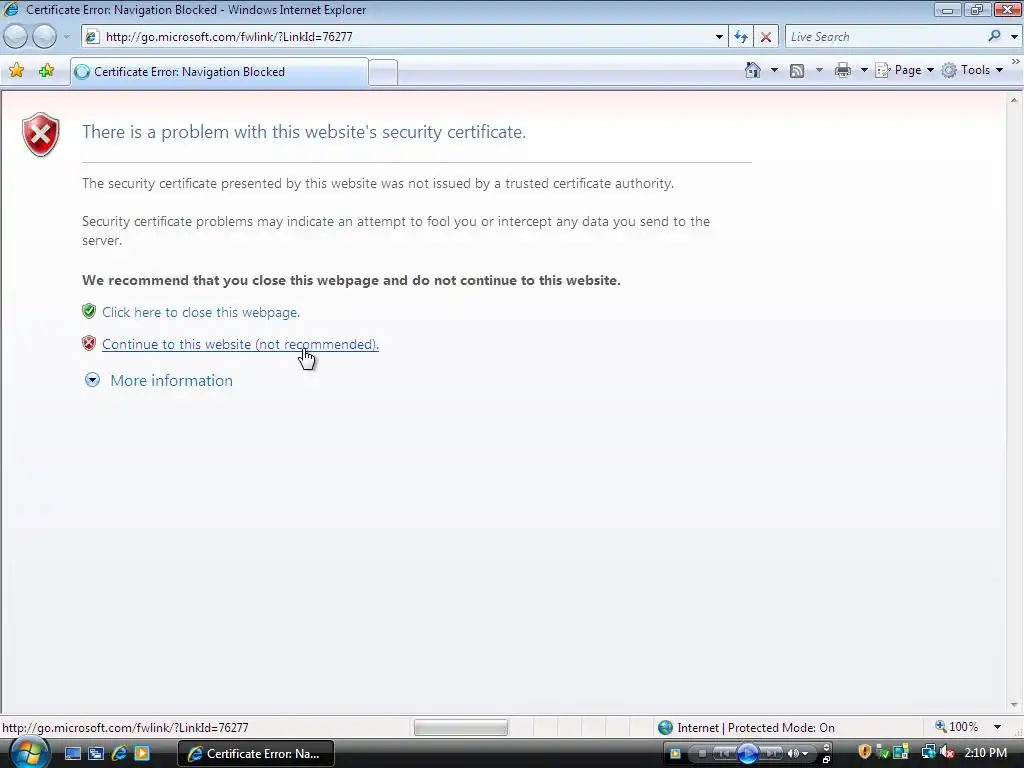Click the blue Media Player Play button
Image resolution: width=1024 pixels, height=768 pixels.
[x=748, y=754]
